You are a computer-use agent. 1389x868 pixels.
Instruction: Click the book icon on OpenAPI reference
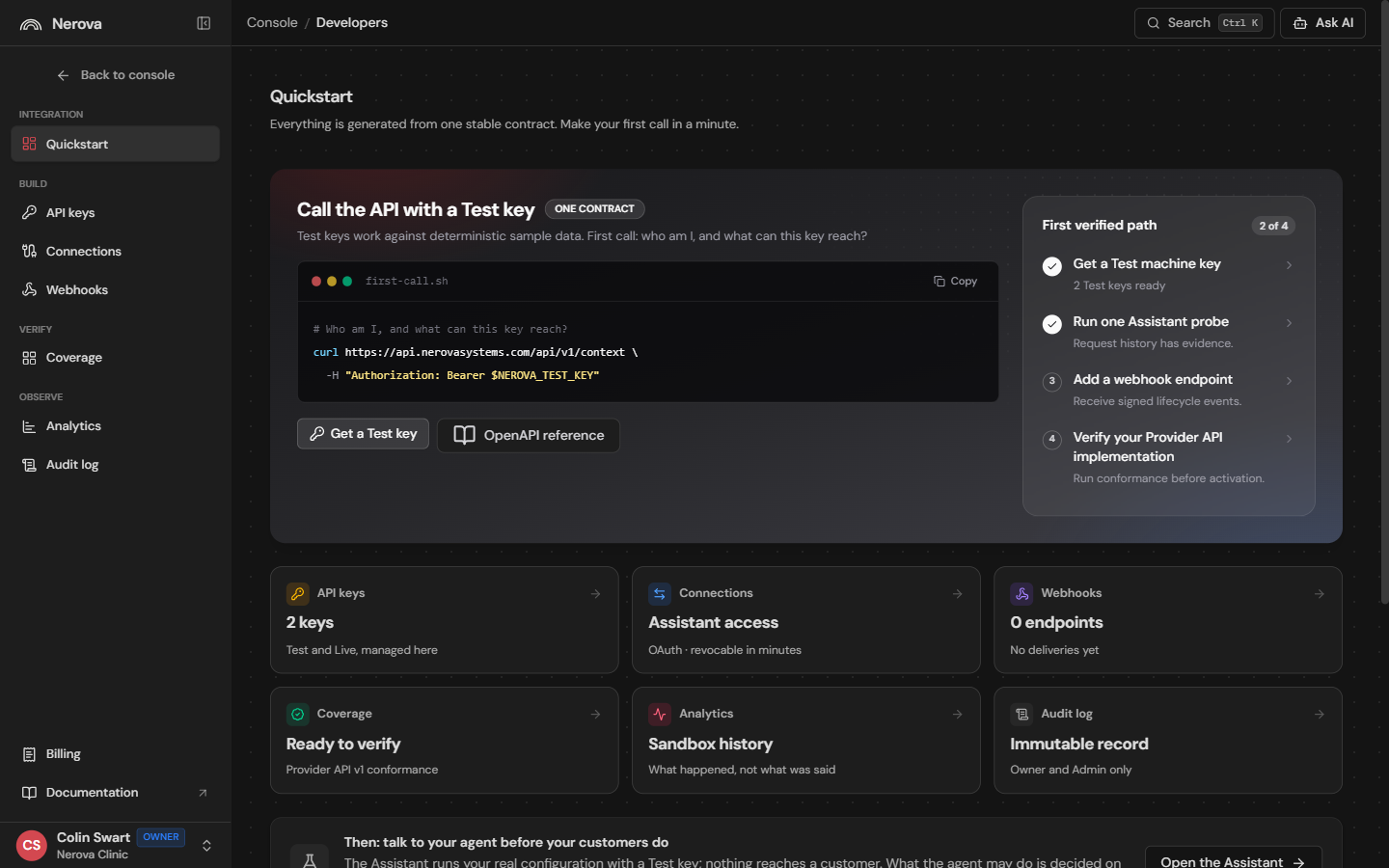click(464, 435)
